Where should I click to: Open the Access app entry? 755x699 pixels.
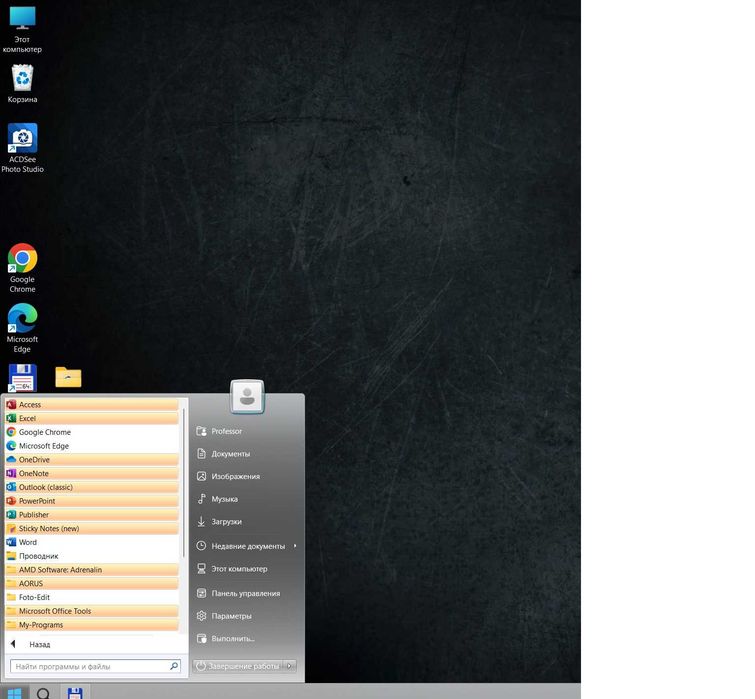click(91, 404)
